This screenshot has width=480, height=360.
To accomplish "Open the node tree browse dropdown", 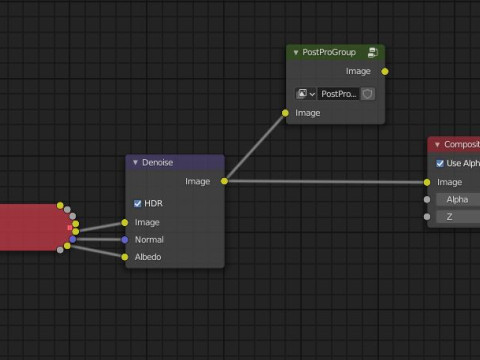I will (x=305, y=94).
